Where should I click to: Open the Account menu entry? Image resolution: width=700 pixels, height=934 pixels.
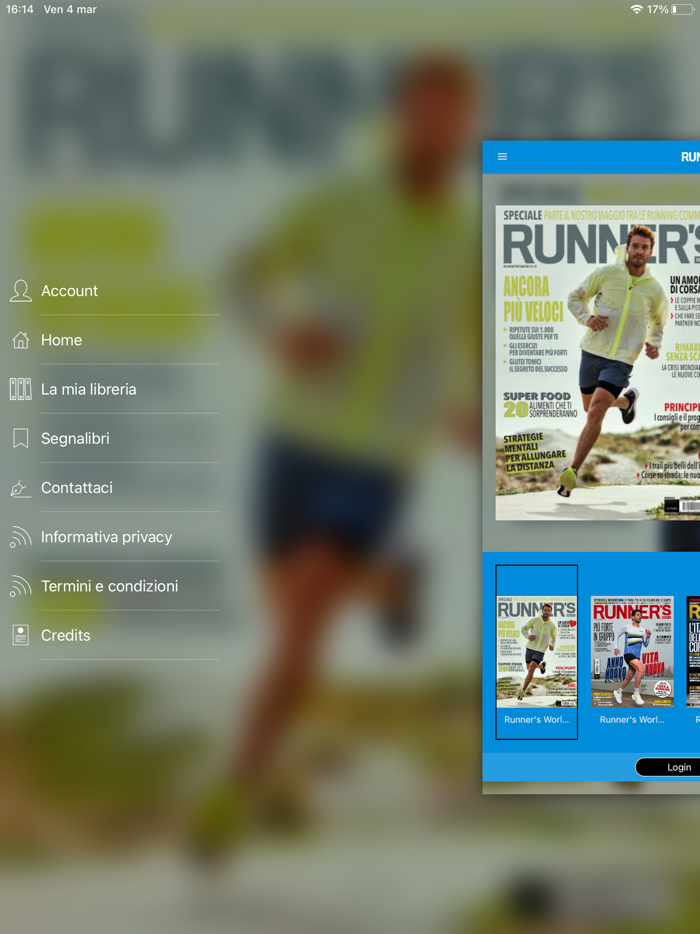tap(114, 291)
